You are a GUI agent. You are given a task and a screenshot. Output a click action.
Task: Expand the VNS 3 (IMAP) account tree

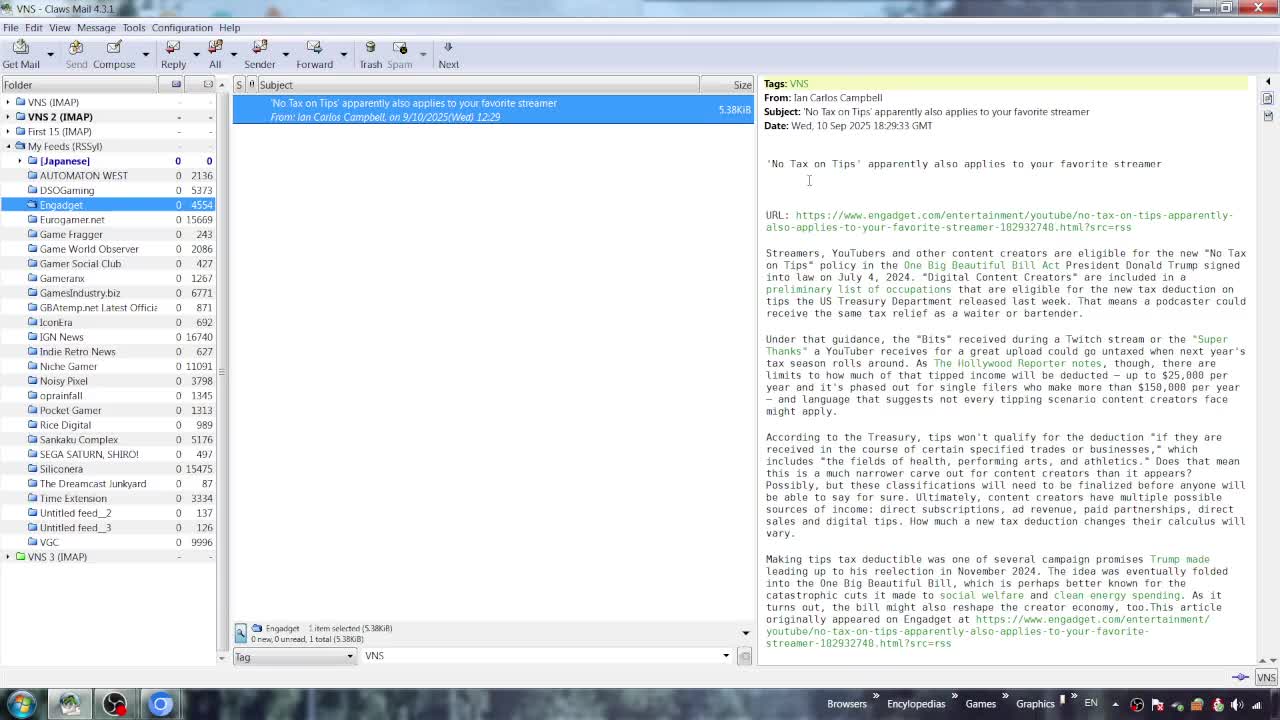[x=8, y=557]
